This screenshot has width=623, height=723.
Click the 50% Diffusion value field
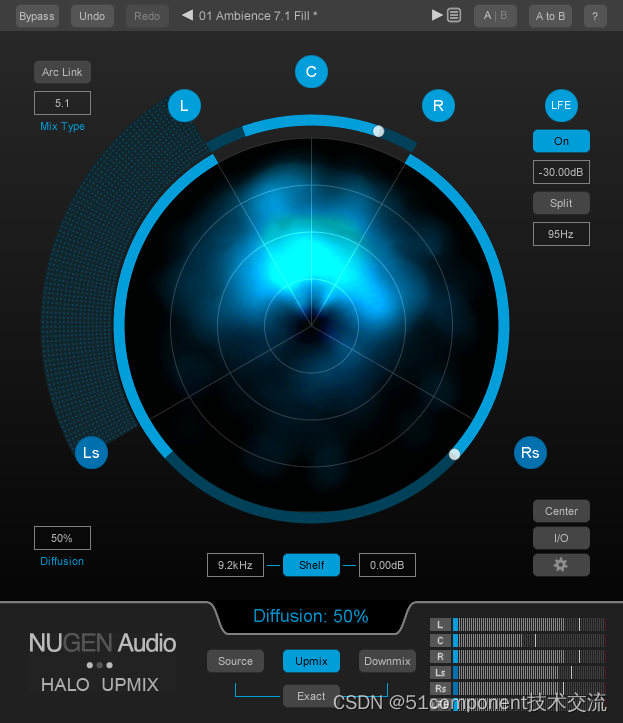point(62,538)
